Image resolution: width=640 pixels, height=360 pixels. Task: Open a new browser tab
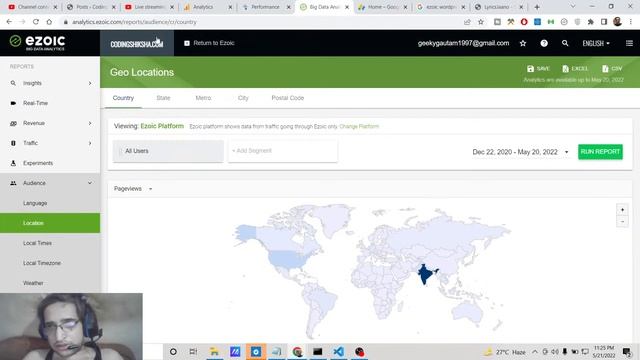[x=537, y=7]
